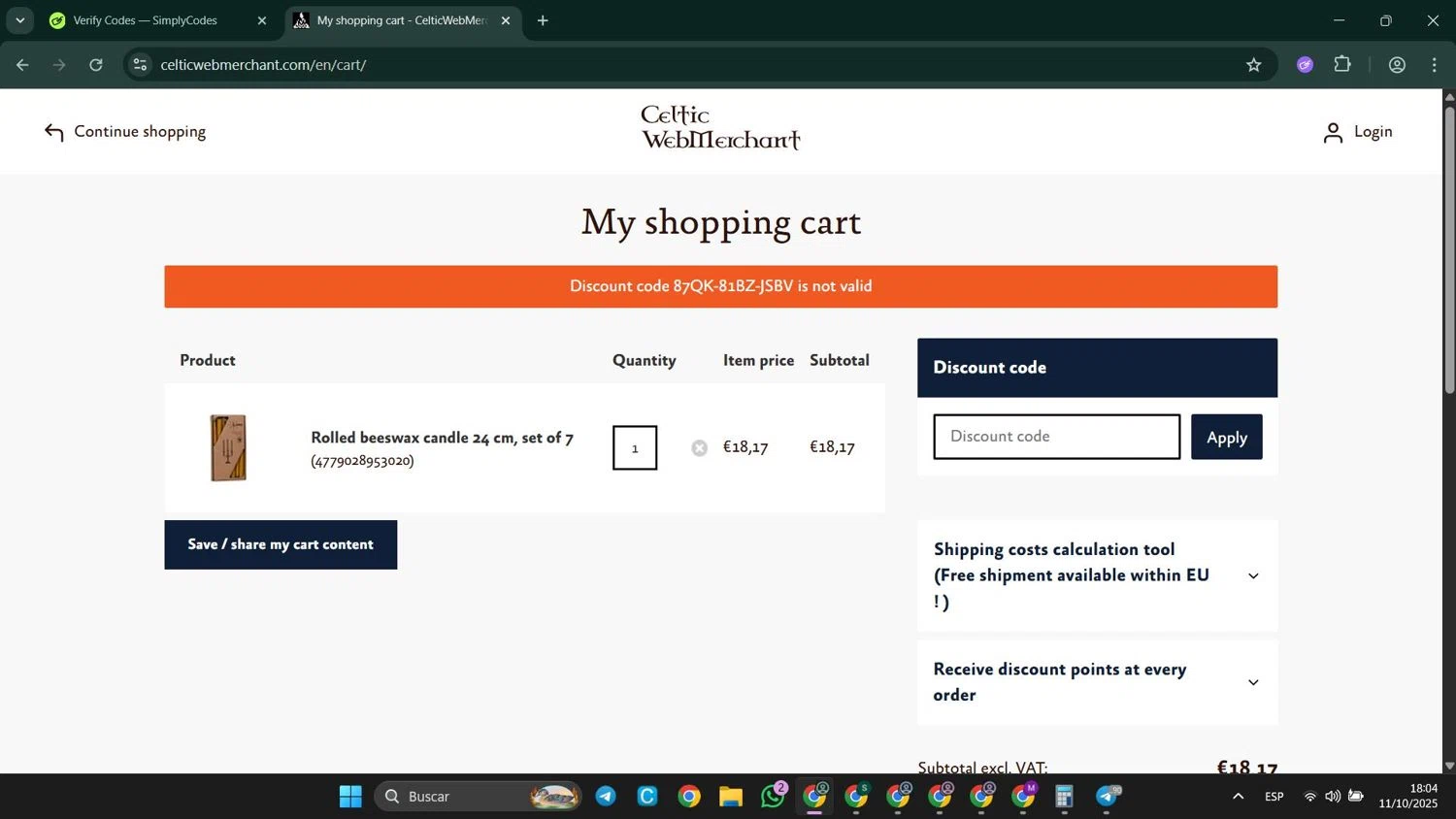
Task: Click the Discount code panel heading
Action: point(989,368)
